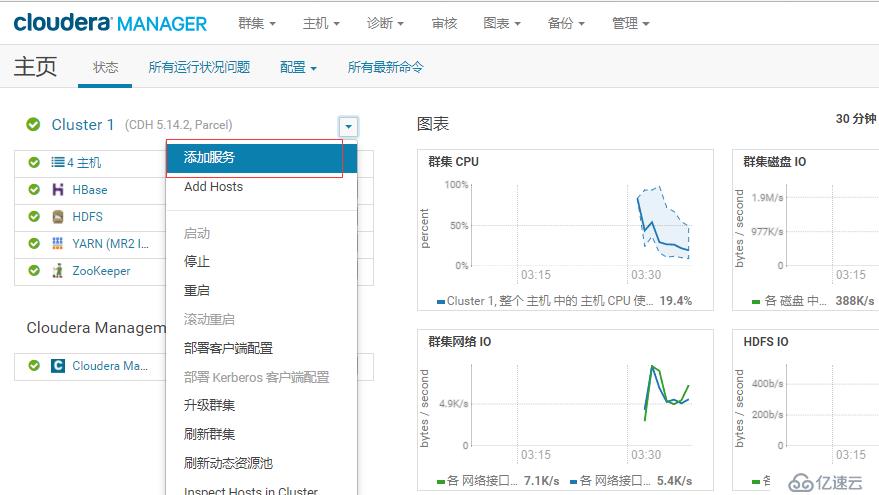This screenshot has height=495, width=879.
Task: Open the 审核 page from top navigation
Action: (445, 24)
